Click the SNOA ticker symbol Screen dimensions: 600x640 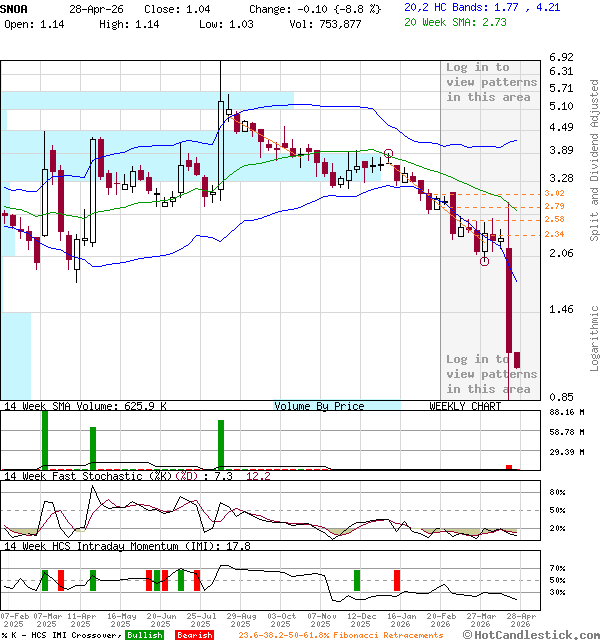click(x=15, y=6)
